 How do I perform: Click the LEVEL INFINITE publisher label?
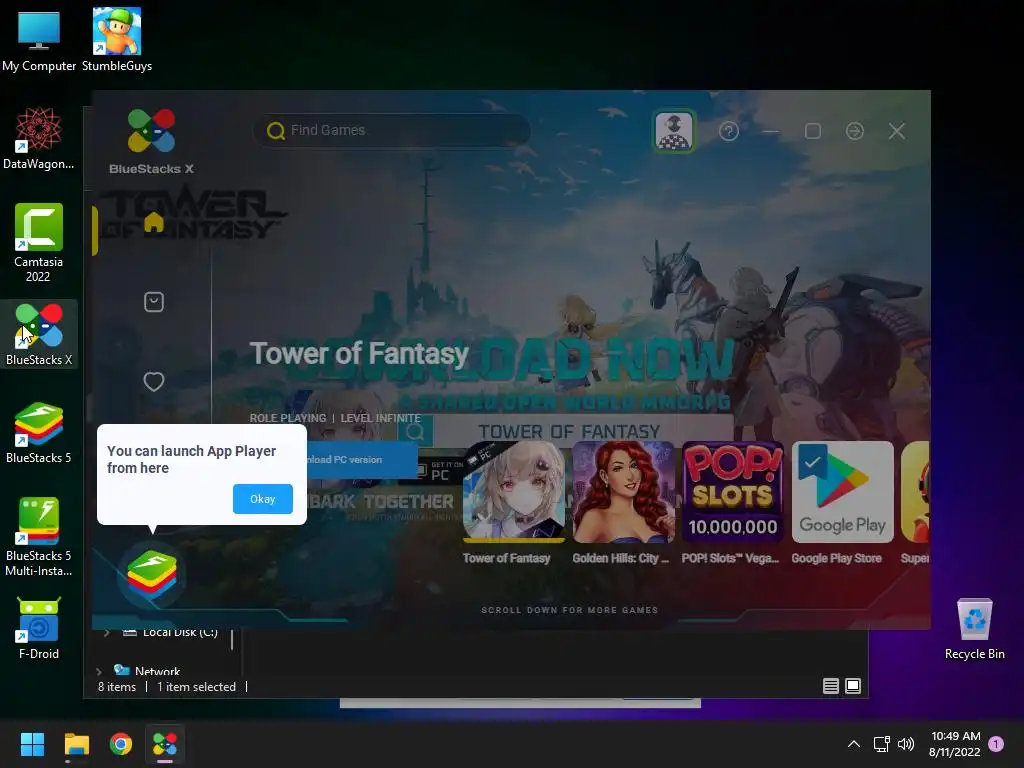tap(380, 418)
